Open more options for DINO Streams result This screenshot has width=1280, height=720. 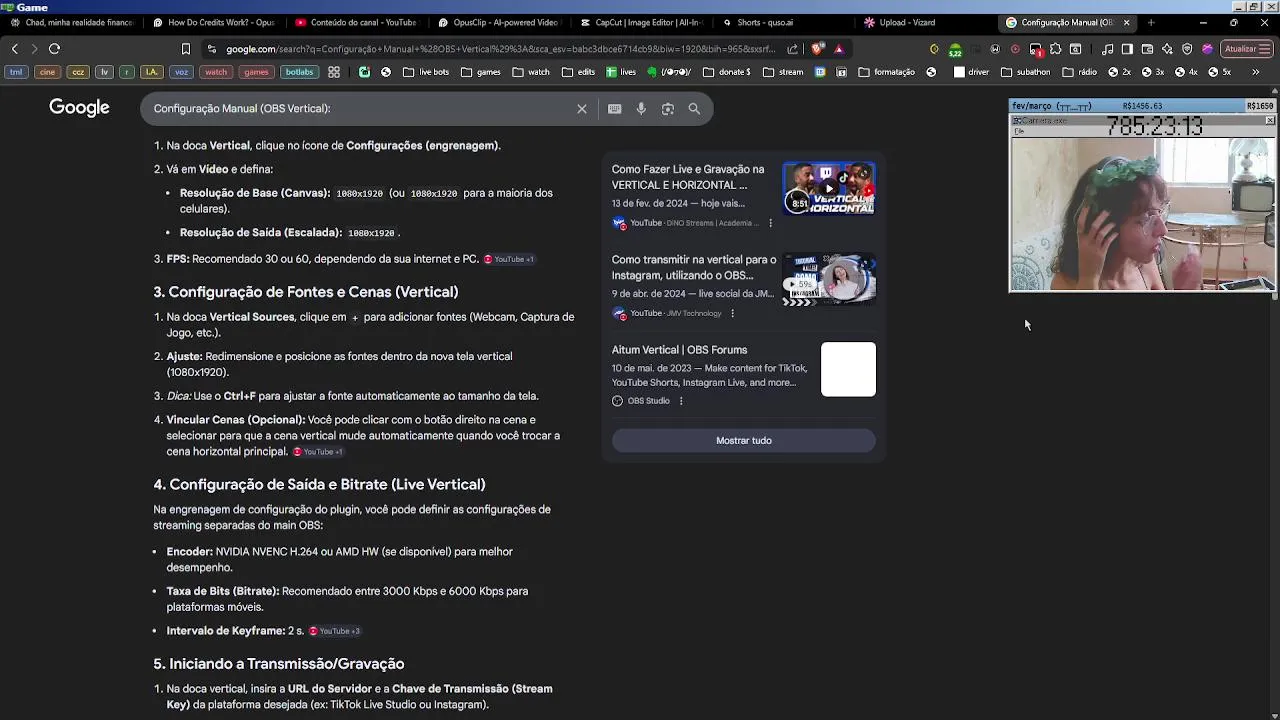770,223
